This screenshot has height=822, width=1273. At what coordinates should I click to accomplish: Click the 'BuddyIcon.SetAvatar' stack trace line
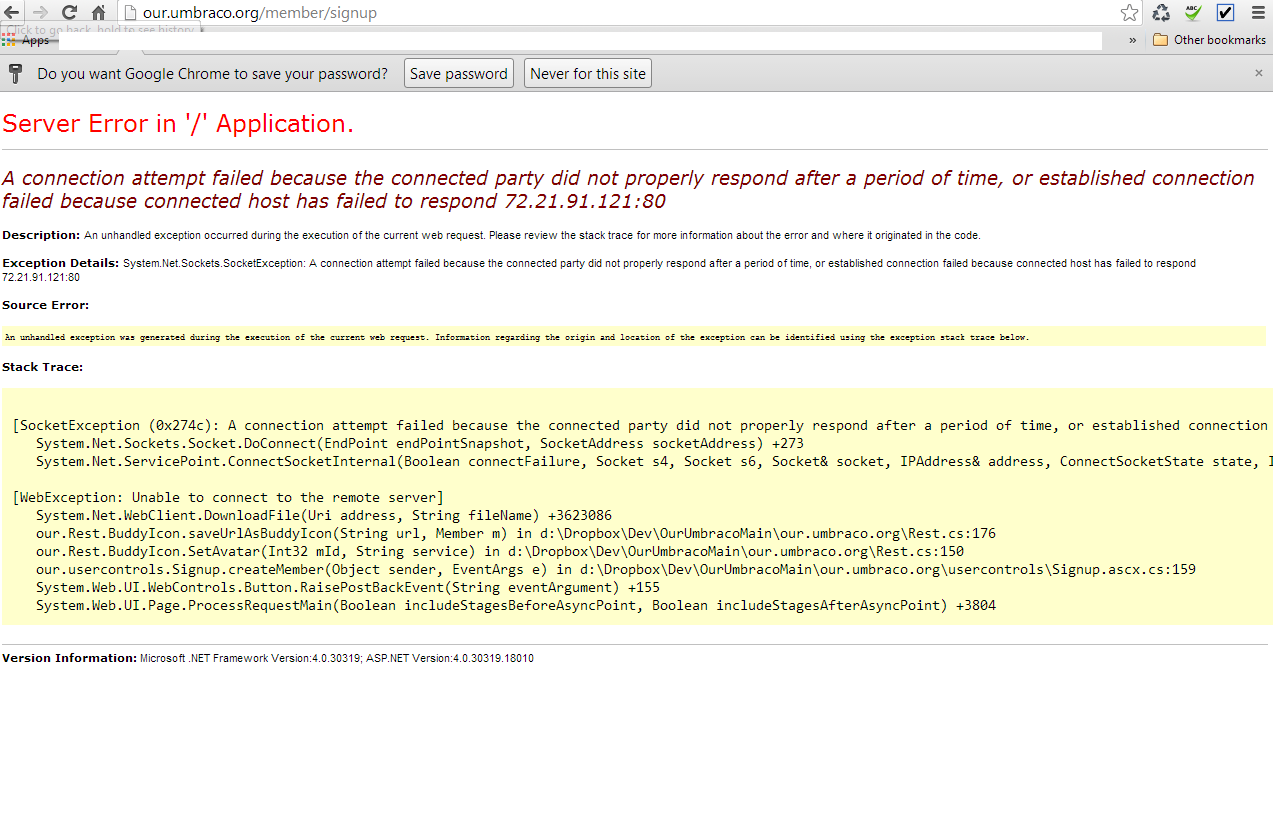tap(500, 551)
